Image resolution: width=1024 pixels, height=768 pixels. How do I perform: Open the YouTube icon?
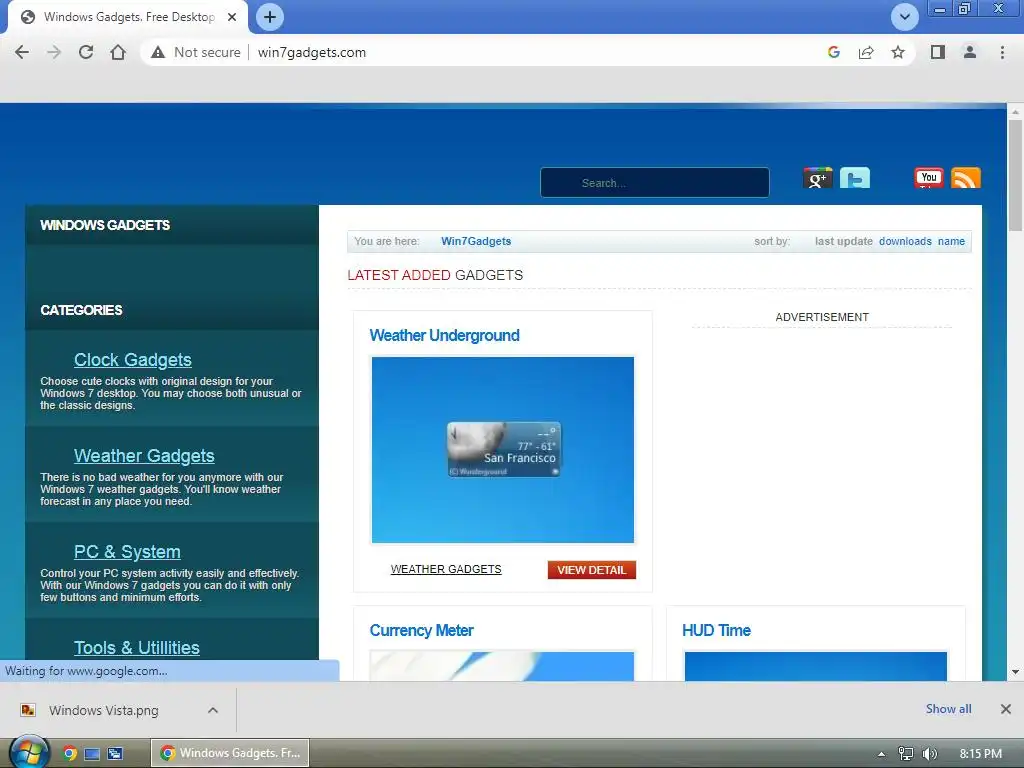tap(929, 178)
